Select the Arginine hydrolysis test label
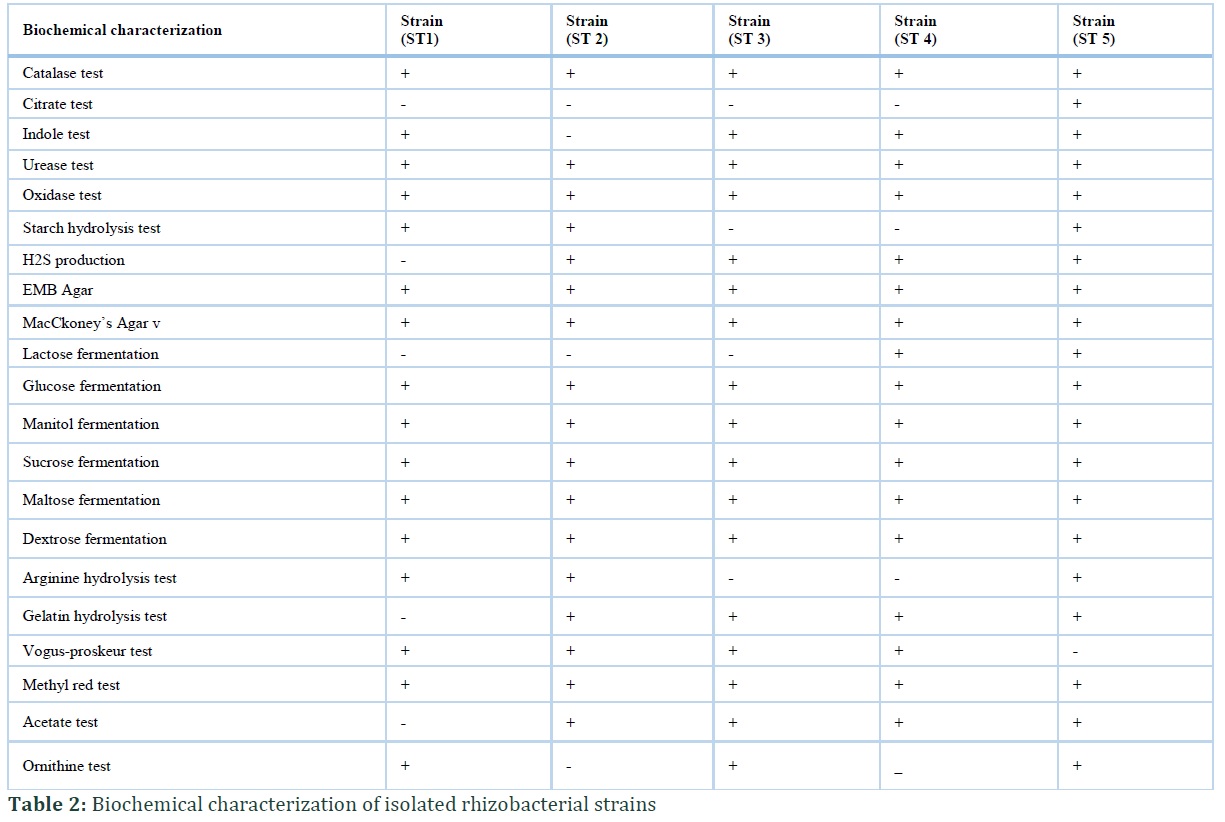This screenshot has height=822, width=1225. click(100, 578)
